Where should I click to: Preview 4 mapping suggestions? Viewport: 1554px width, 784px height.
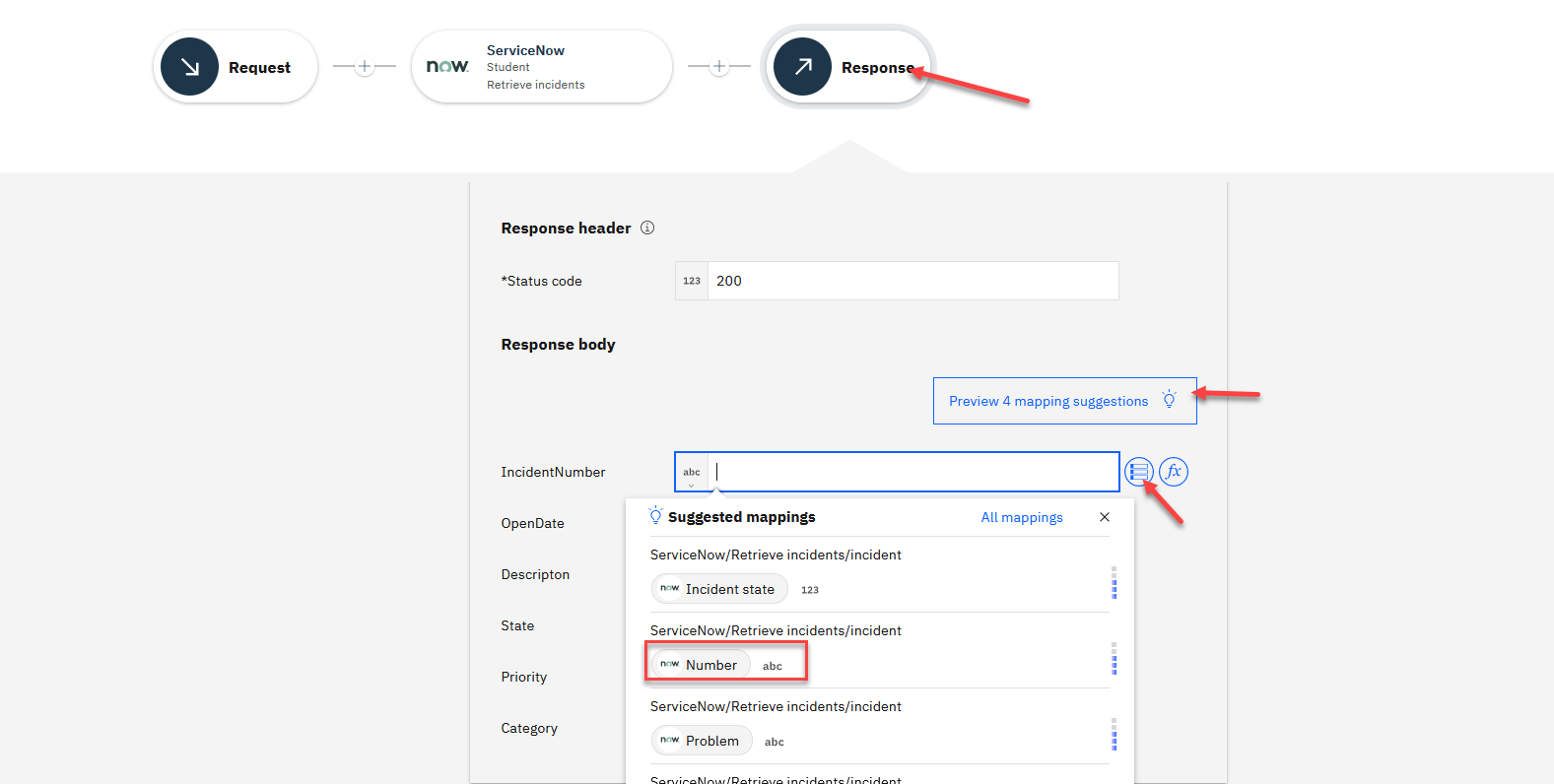1048,401
